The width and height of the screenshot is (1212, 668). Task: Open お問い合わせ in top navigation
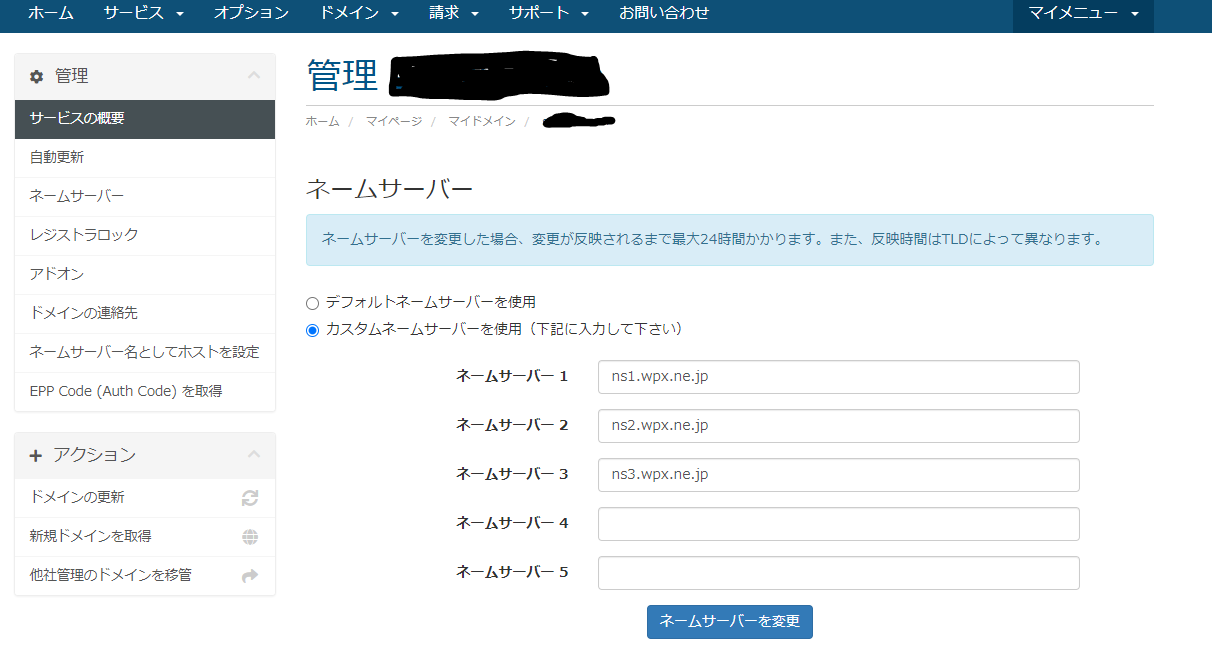(x=664, y=13)
